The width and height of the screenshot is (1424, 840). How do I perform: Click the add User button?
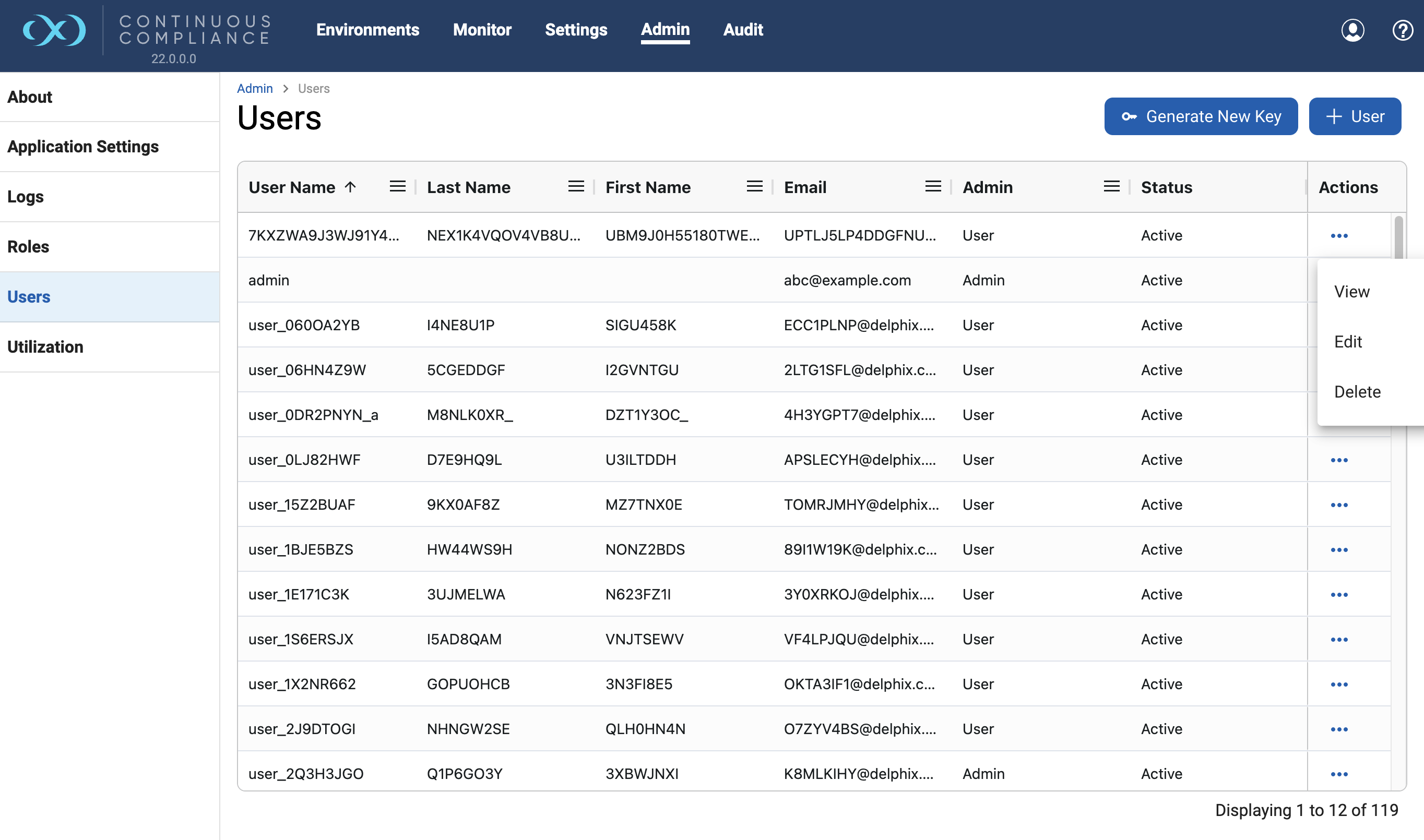pyautogui.click(x=1355, y=116)
